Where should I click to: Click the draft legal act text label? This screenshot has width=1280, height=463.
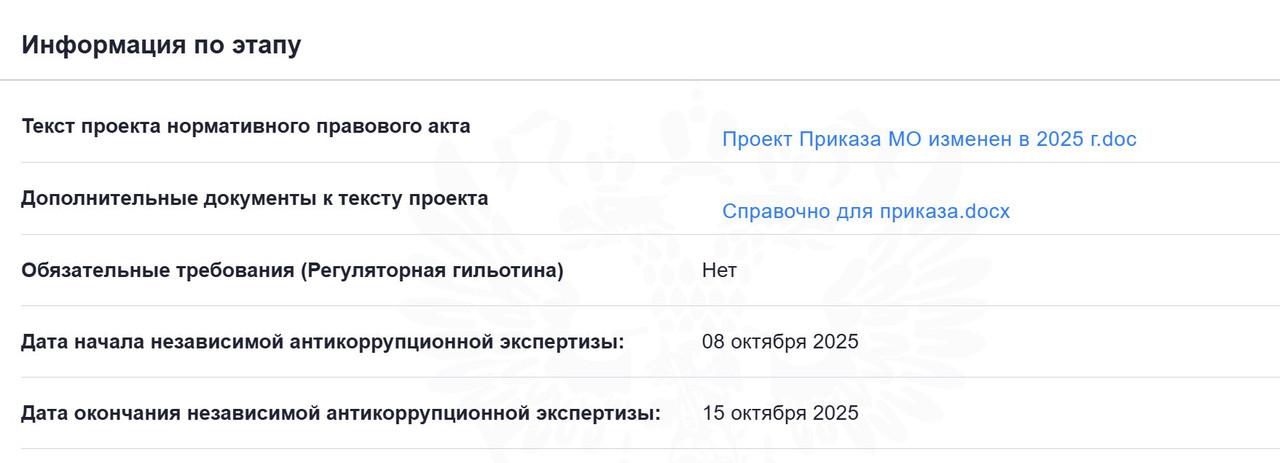[245, 126]
